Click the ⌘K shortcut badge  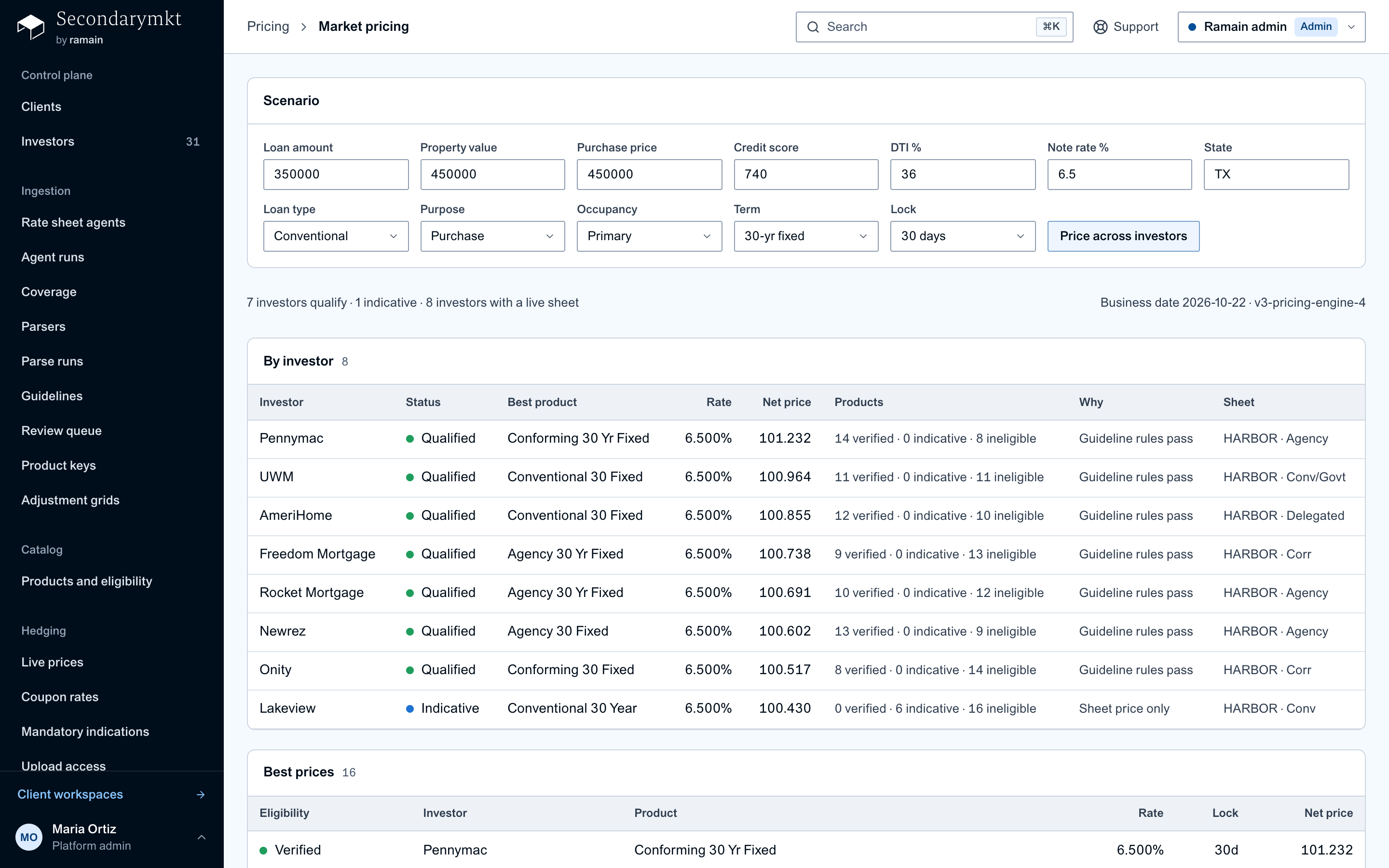1051,27
